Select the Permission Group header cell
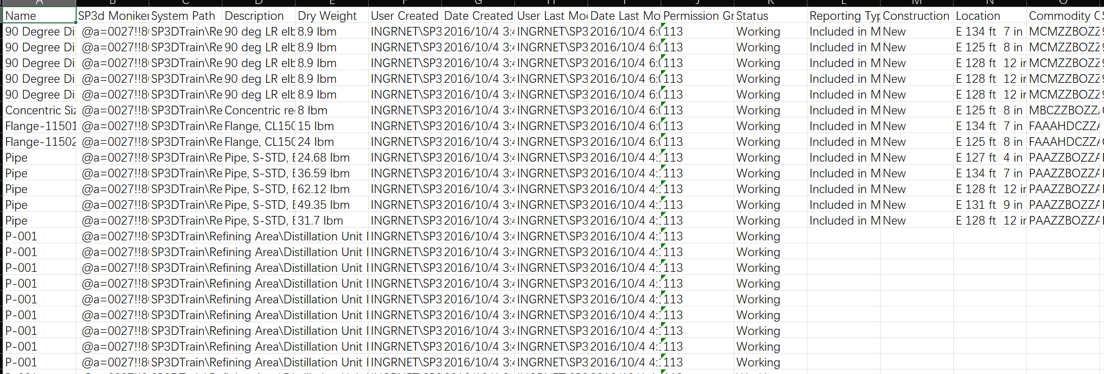 coord(698,15)
